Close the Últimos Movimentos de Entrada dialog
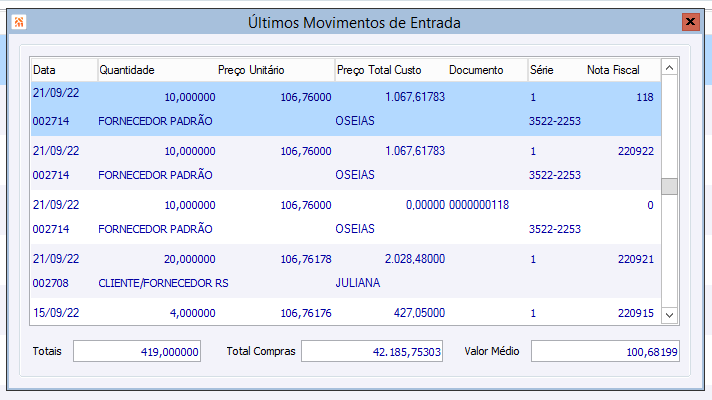 click(x=690, y=22)
